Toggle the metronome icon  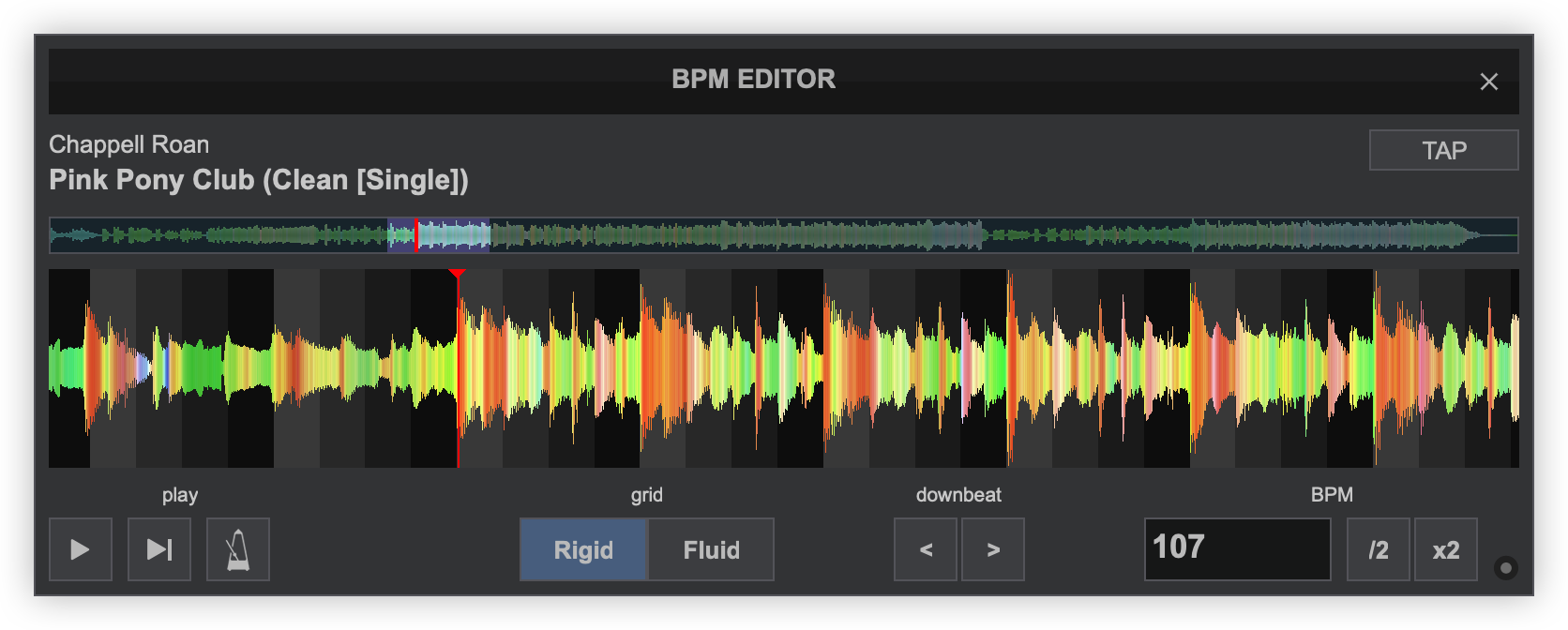click(238, 549)
